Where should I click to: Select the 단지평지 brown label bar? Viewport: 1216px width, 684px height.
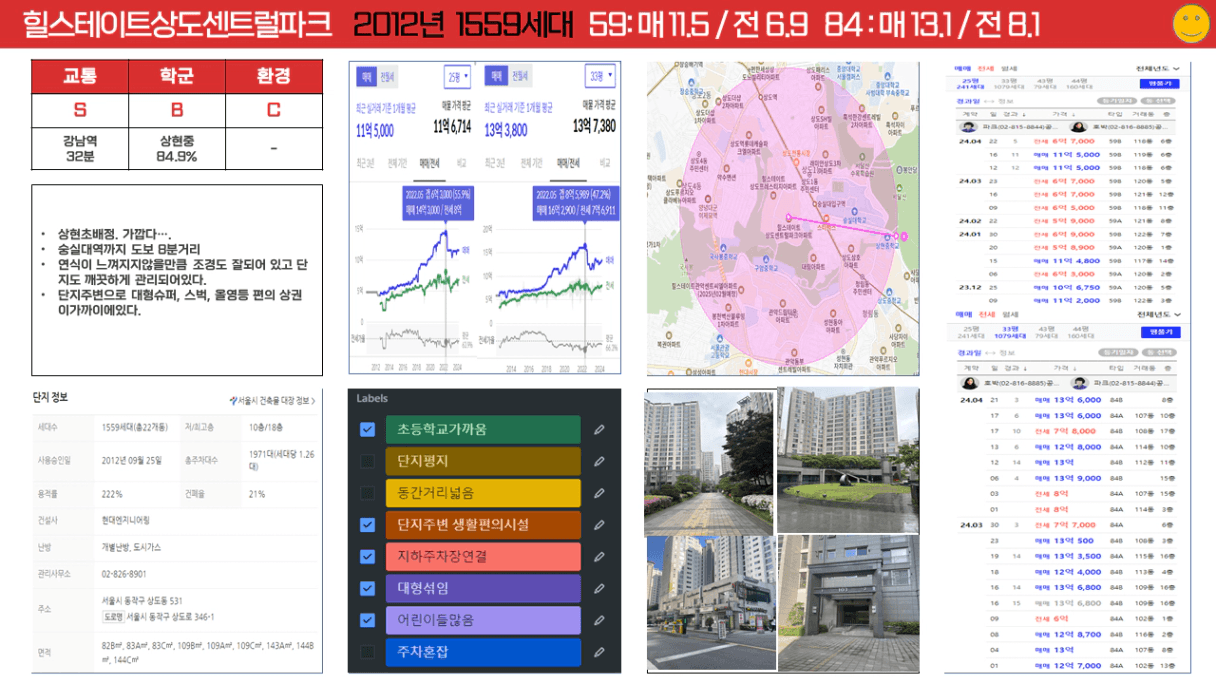[483, 461]
